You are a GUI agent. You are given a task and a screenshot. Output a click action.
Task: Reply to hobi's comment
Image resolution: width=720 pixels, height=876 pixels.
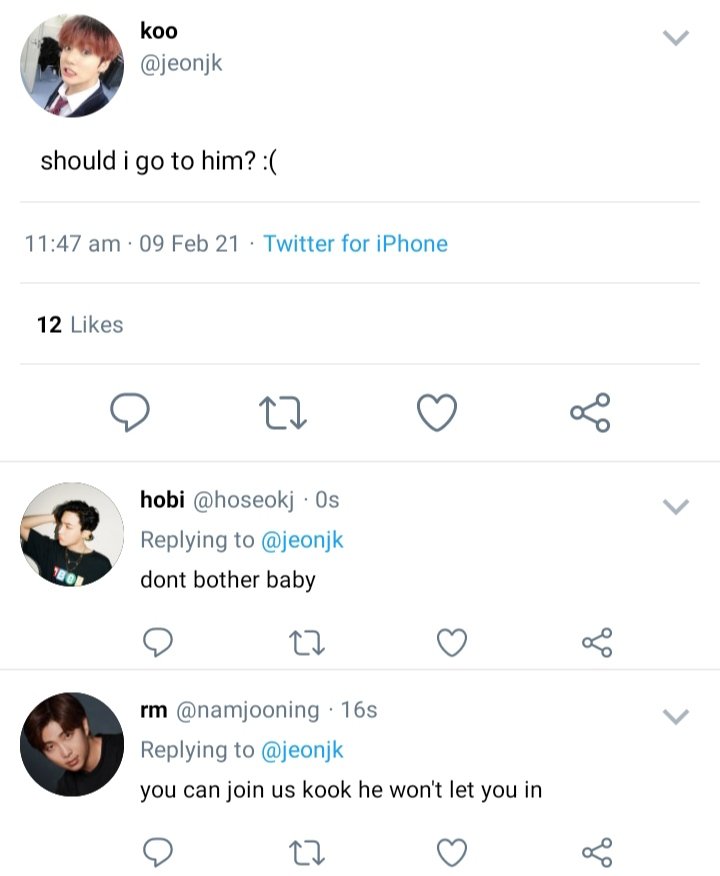pyautogui.click(x=158, y=642)
